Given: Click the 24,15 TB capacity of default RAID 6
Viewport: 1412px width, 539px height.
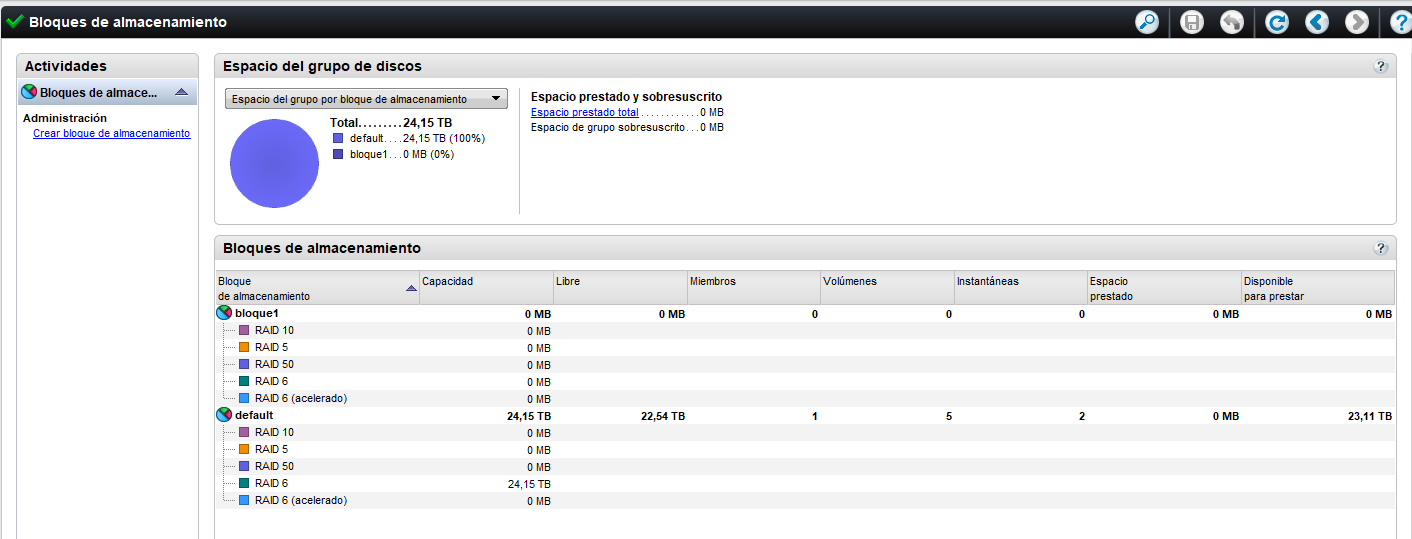Looking at the screenshot, I should (529, 484).
